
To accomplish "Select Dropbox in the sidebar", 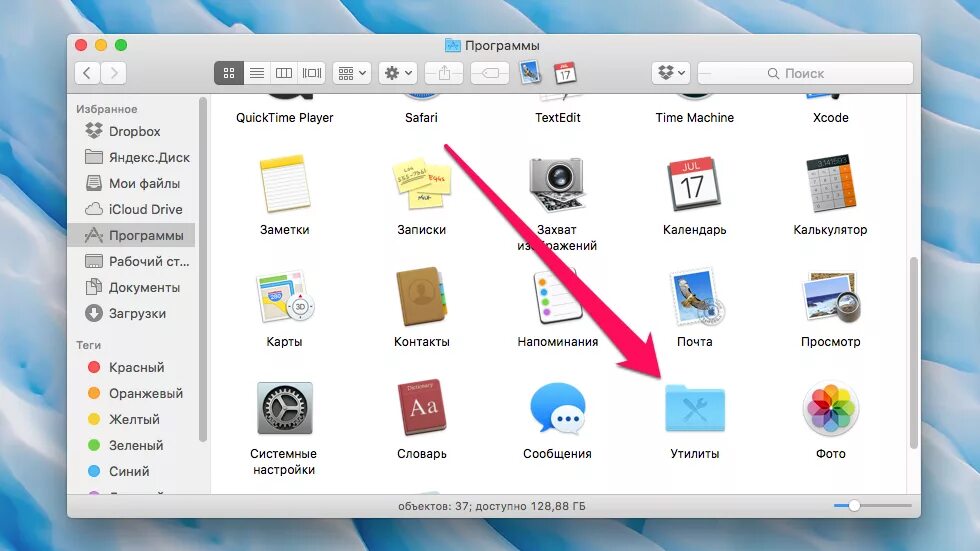I will click(x=131, y=131).
